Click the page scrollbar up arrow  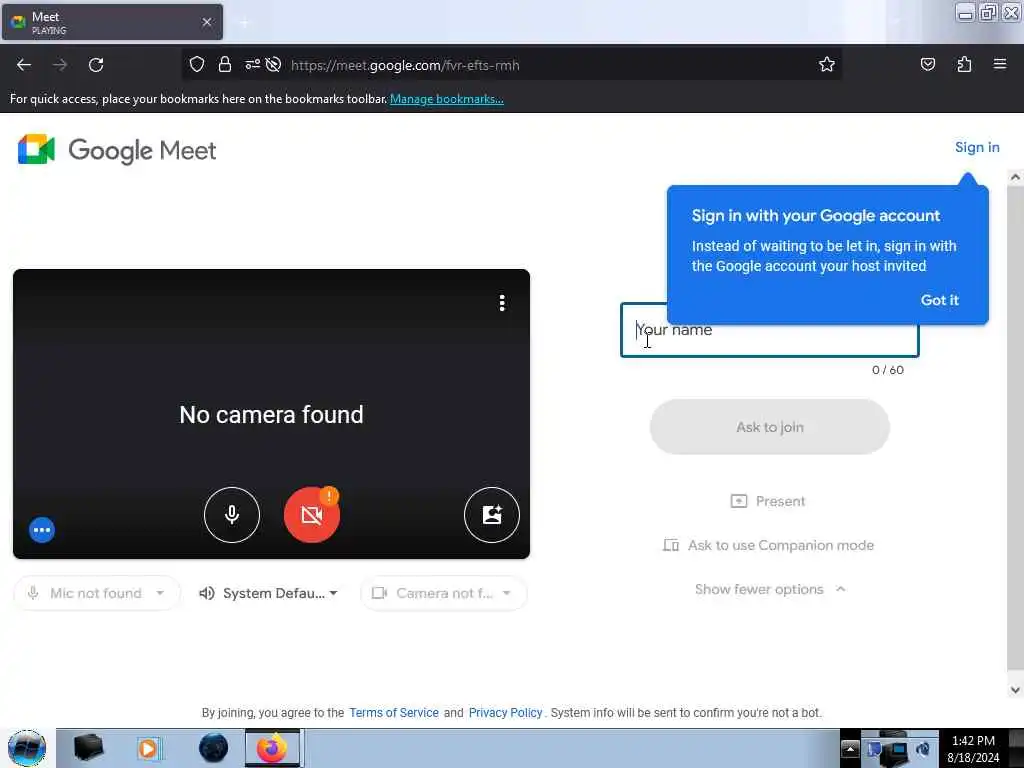pyautogui.click(x=1015, y=176)
